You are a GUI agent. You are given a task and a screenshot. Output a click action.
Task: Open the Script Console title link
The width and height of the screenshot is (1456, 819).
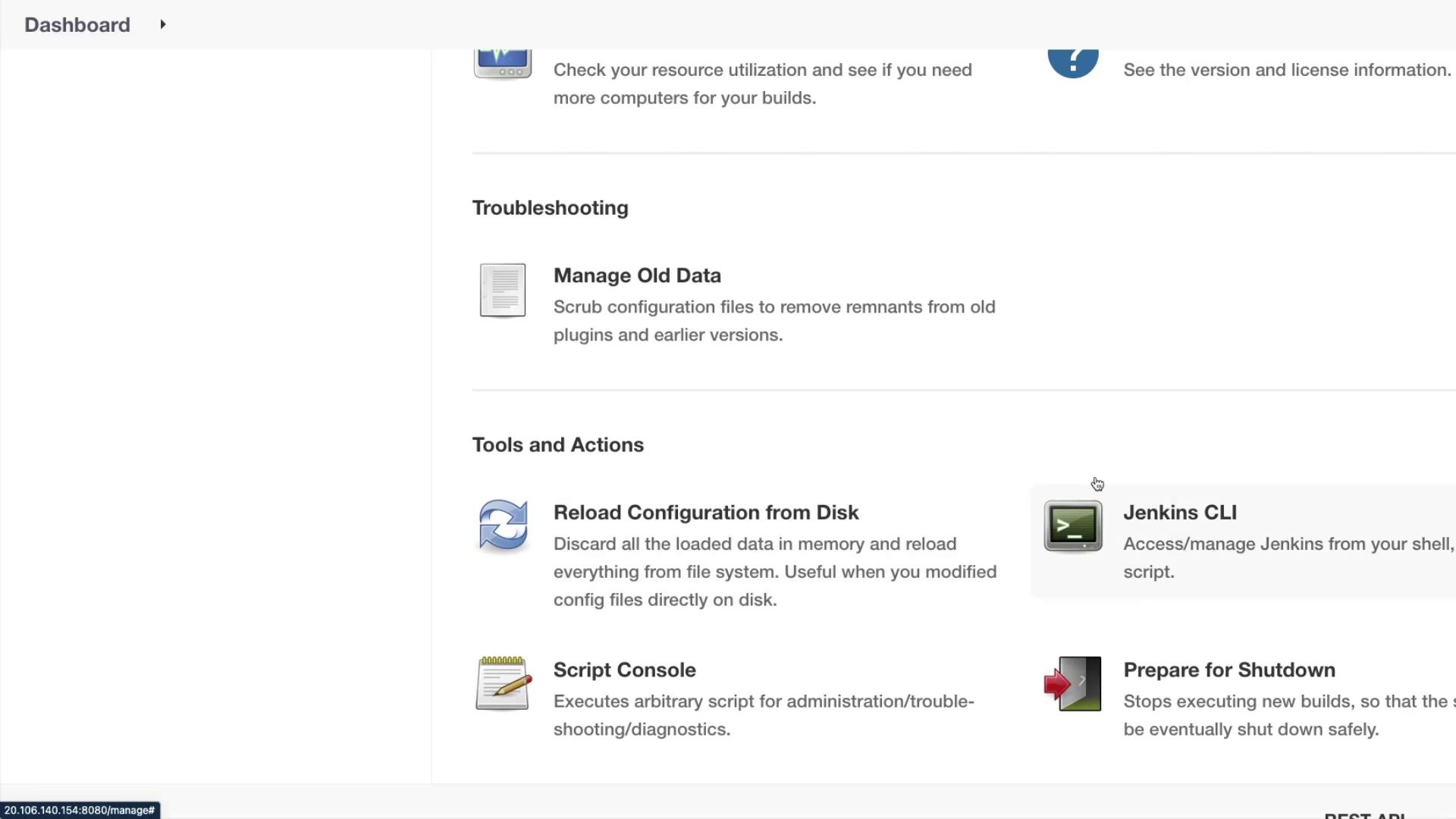(x=624, y=670)
